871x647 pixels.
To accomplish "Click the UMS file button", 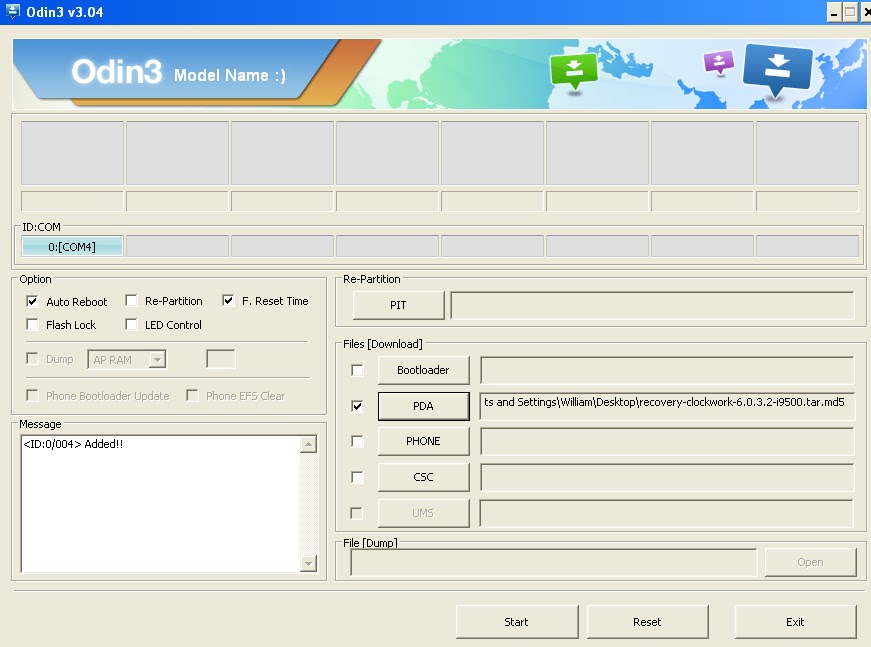I will 423,513.
